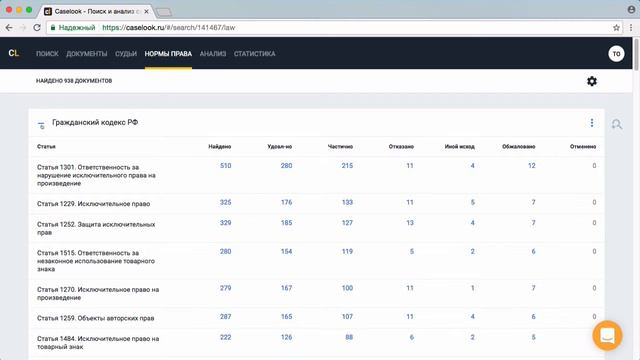Open the 127 partial cases for Статья 1252
The image size is (640, 360).
[347, 223]
